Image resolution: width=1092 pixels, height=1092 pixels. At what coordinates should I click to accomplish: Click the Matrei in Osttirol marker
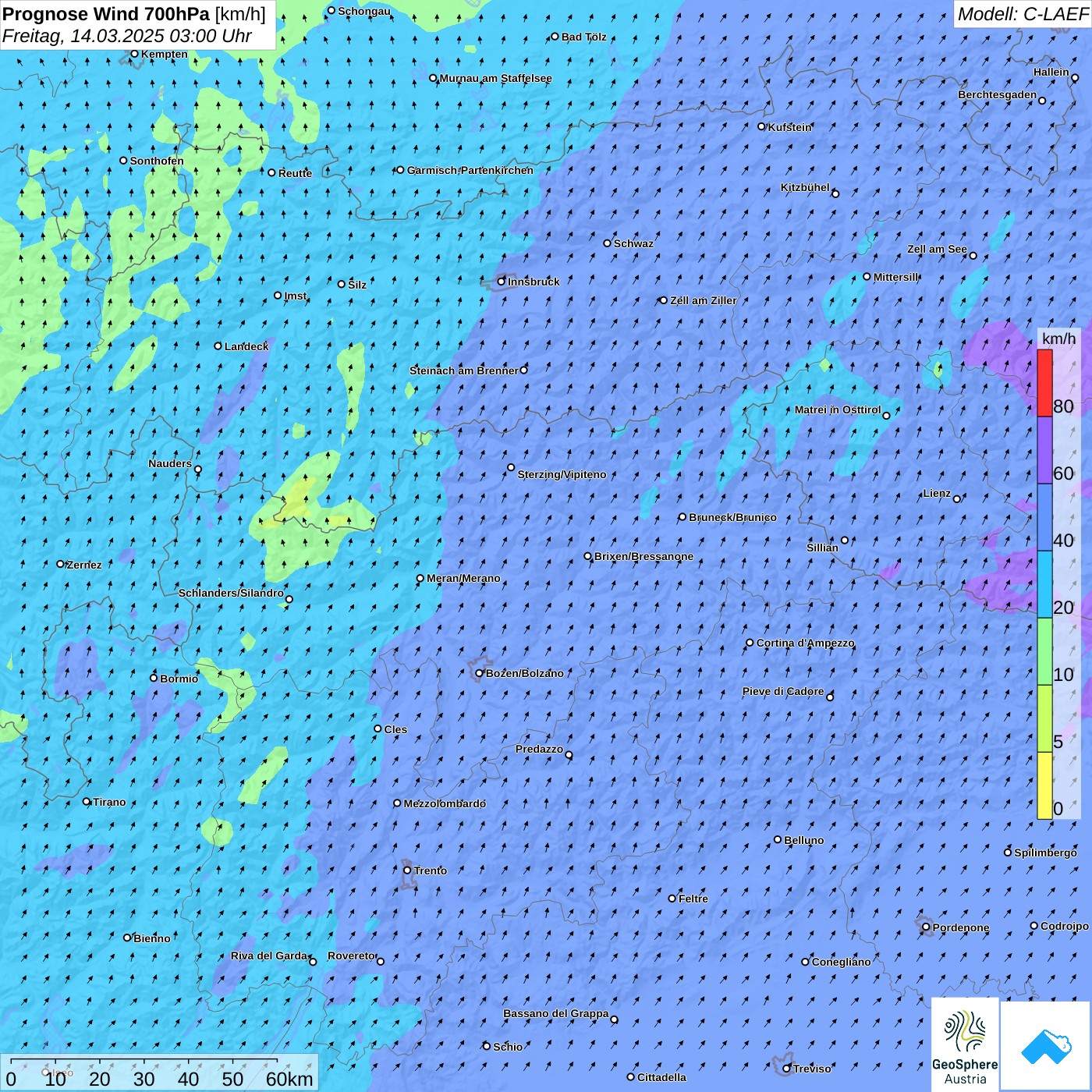coord(886,416)
